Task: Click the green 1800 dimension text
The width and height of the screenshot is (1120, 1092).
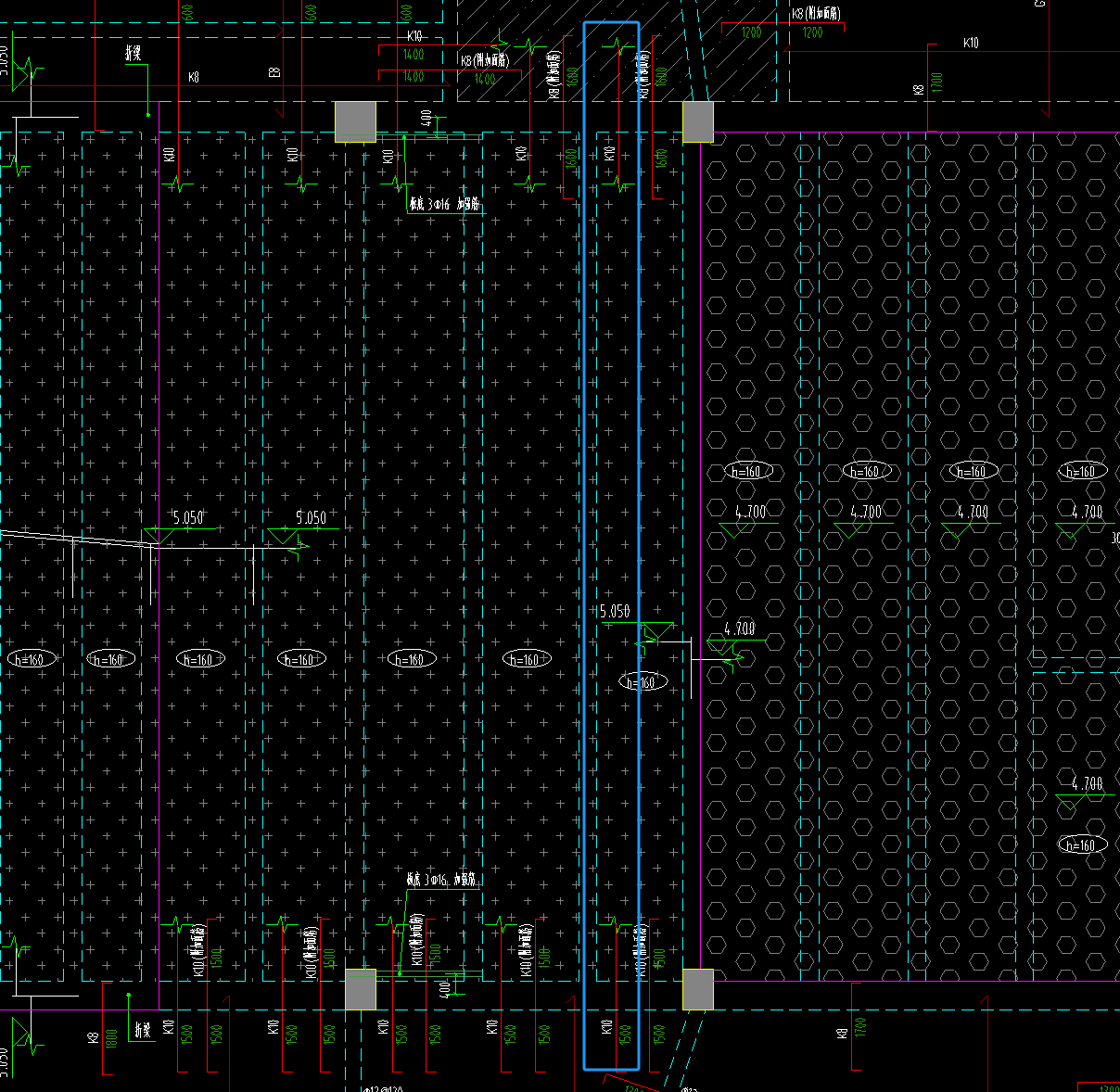Action: tap(111, 1037)
